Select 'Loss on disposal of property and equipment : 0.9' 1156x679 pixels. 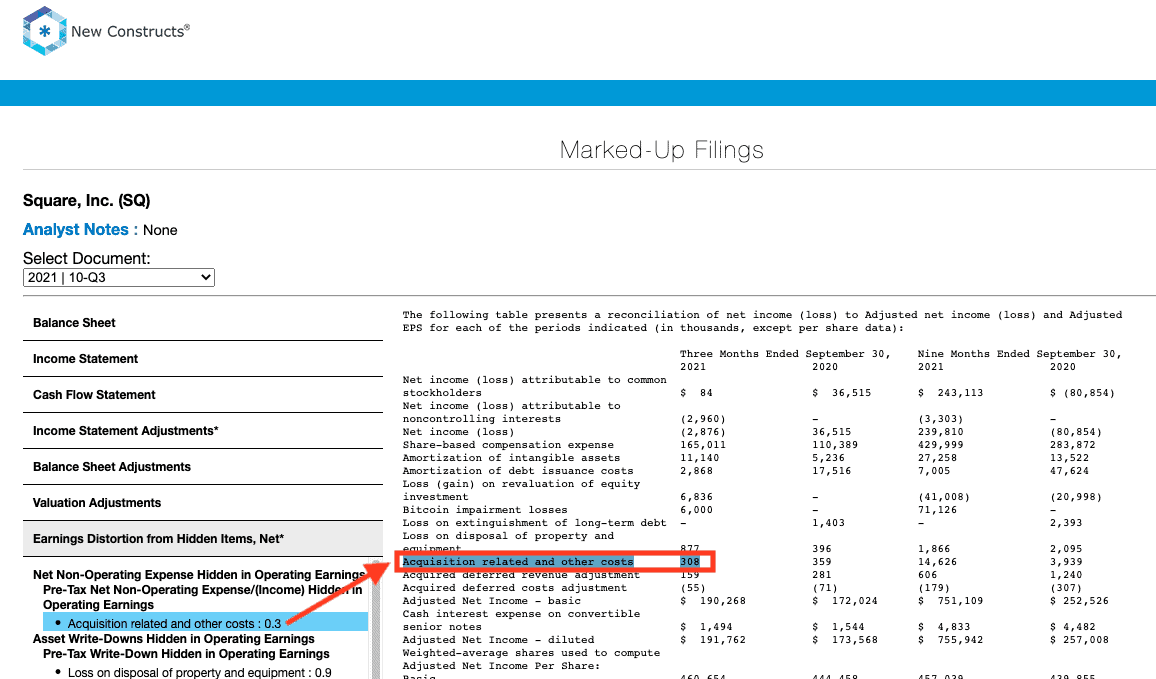click(199, 672)
